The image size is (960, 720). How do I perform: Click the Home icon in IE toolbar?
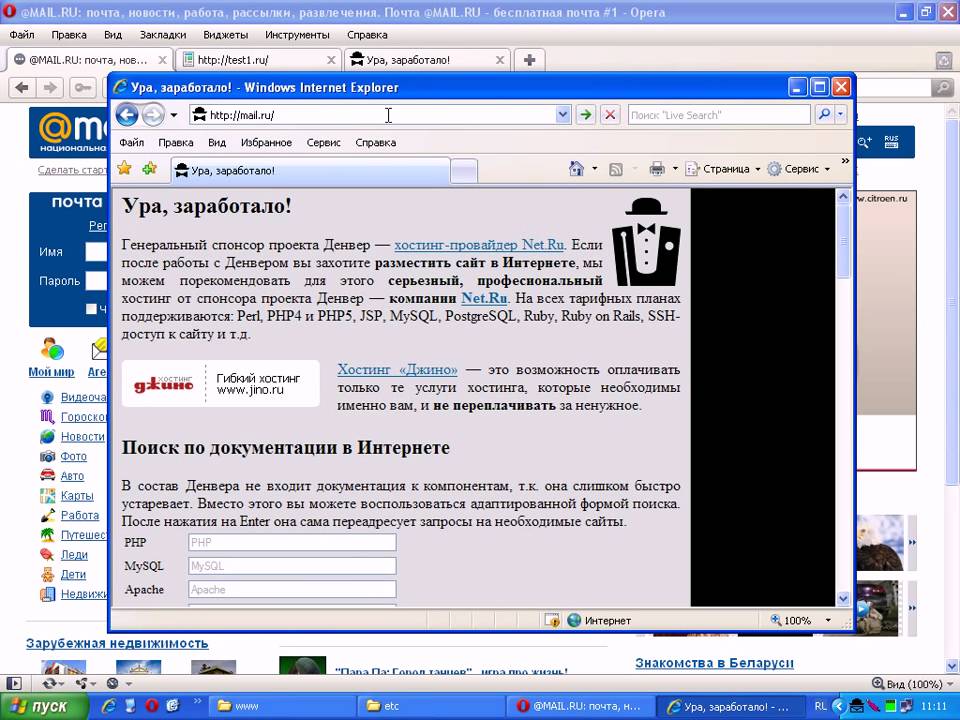pyautogui.click(x=576, y=169)
